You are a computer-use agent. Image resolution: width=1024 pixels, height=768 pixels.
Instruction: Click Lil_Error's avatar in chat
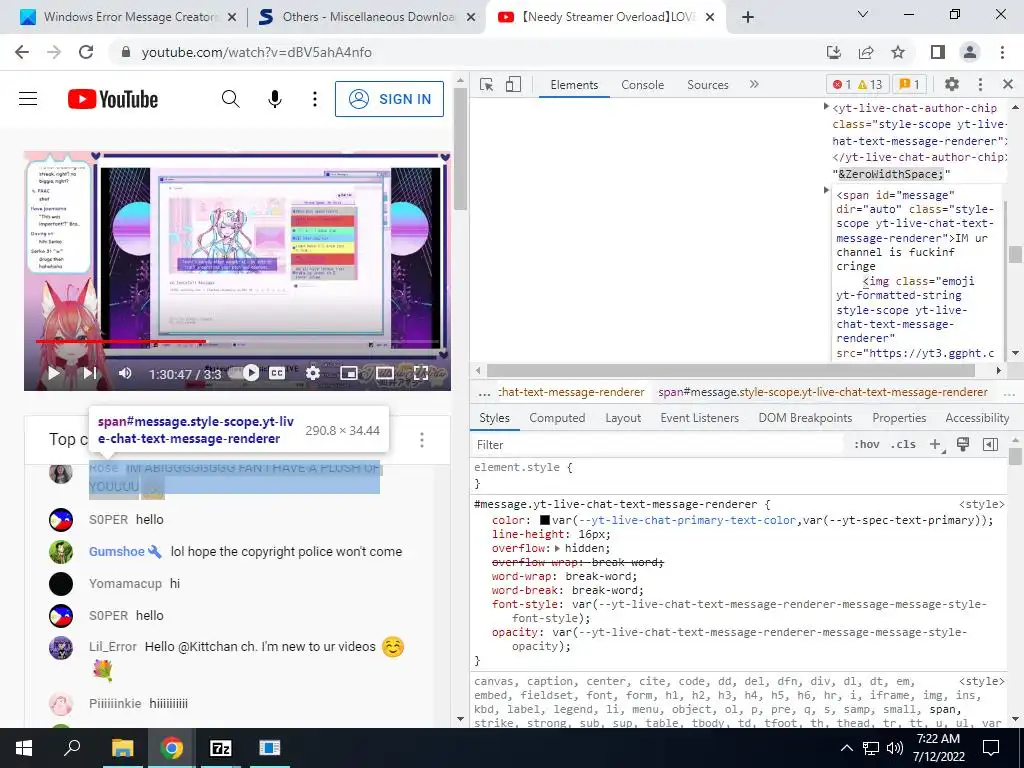[61, 647]
